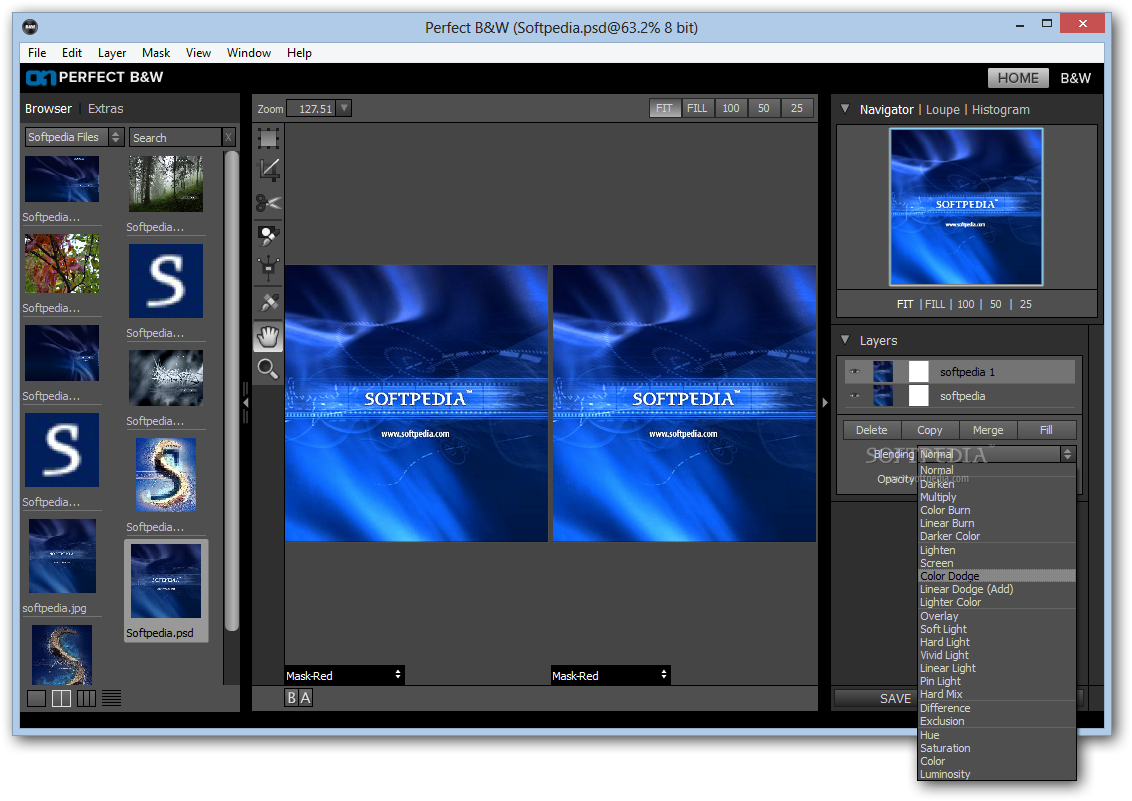Image resolution: width=1132 pixels, height=801 pixels.
Task: Choose Luminosity blending mode
Action: coord(996,774)
